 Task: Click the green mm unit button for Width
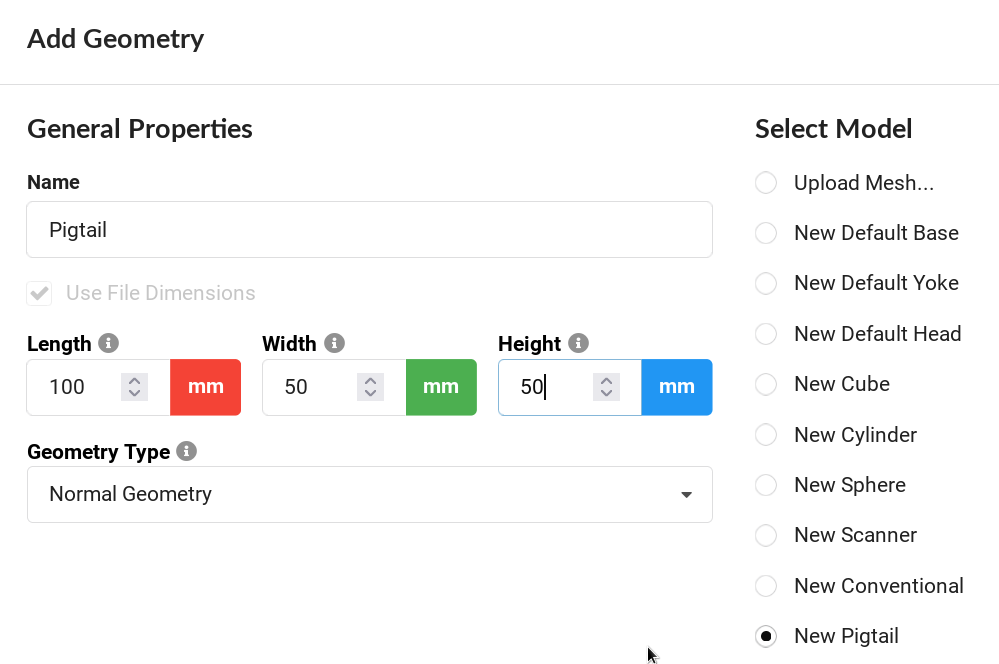[x=441, y=387]
